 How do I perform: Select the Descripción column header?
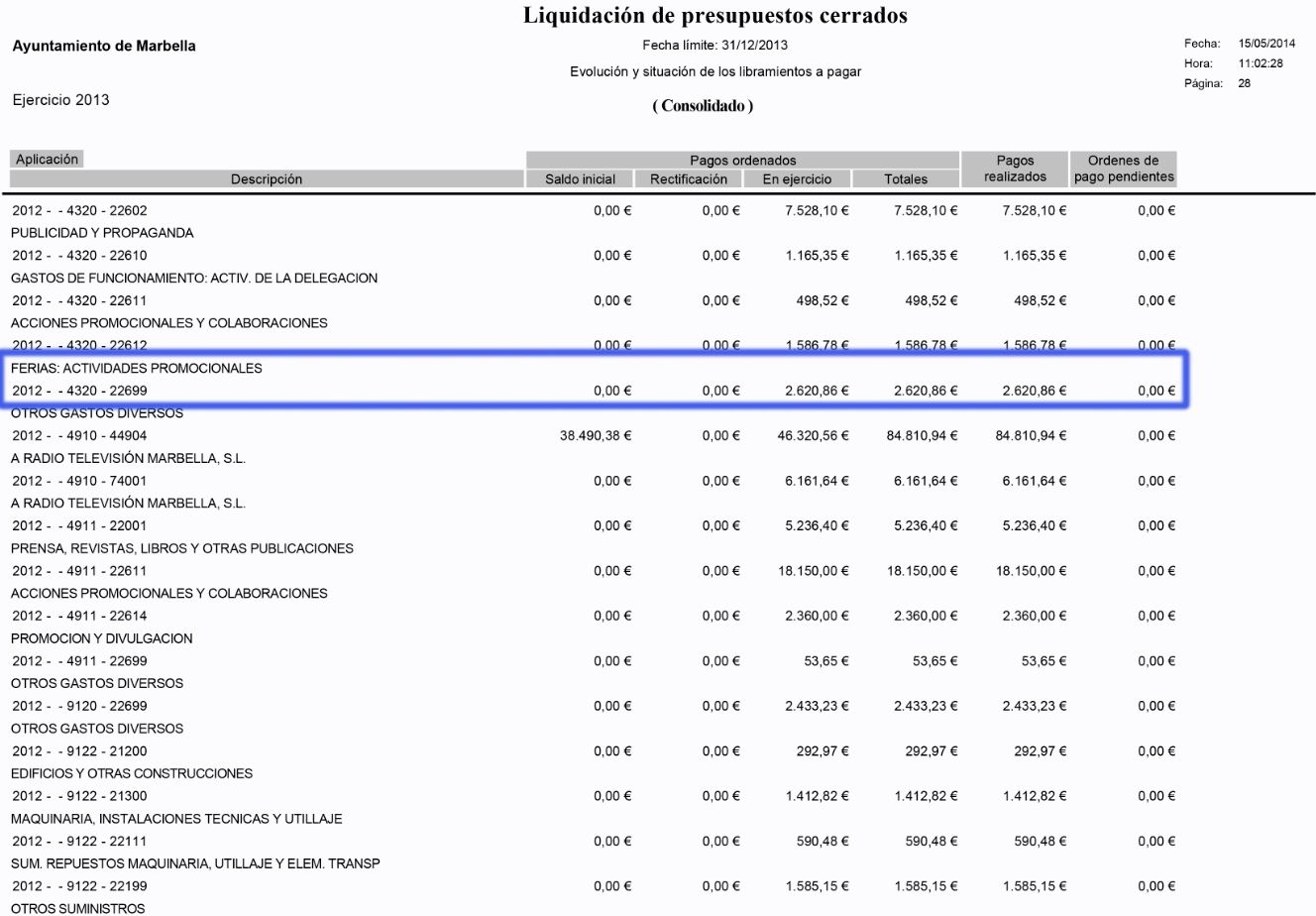pos(266,179)
